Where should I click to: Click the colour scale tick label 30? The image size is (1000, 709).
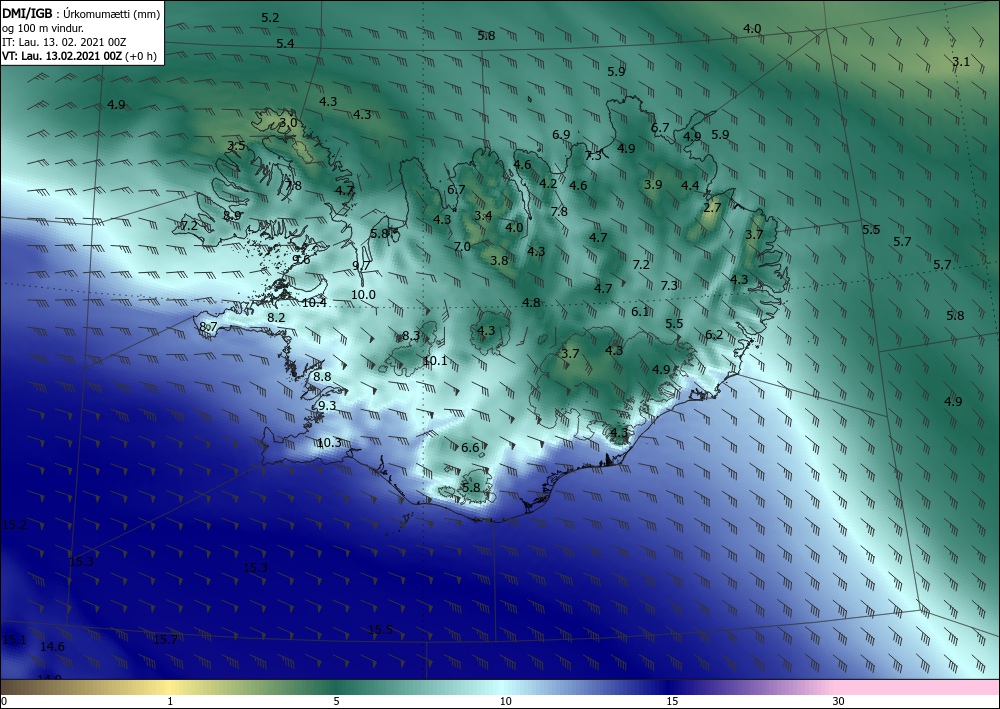coord(838,701)
